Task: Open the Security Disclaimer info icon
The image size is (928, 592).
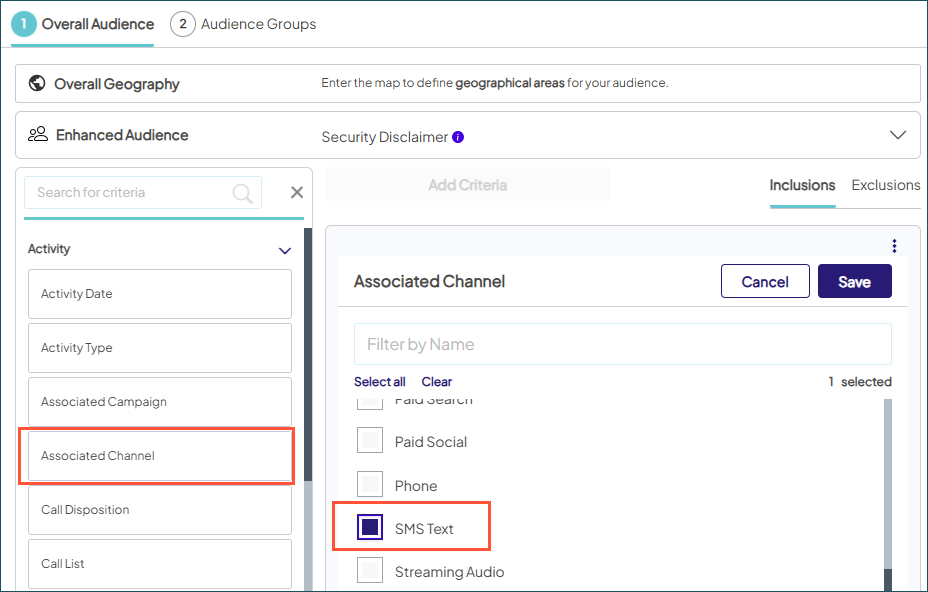Action: (457, 136)
